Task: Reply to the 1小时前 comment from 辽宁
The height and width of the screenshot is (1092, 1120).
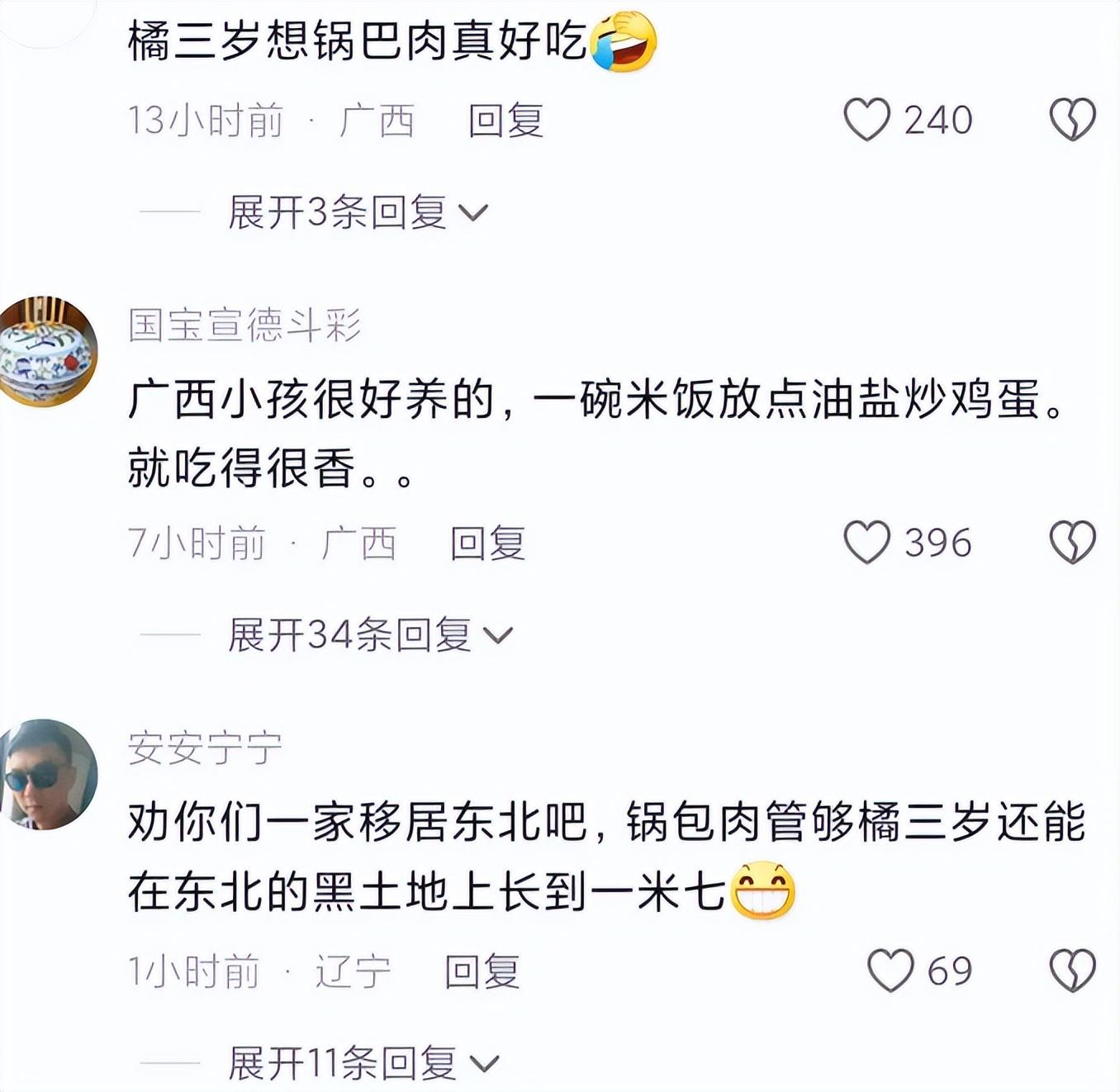Action: coord(482,971)
